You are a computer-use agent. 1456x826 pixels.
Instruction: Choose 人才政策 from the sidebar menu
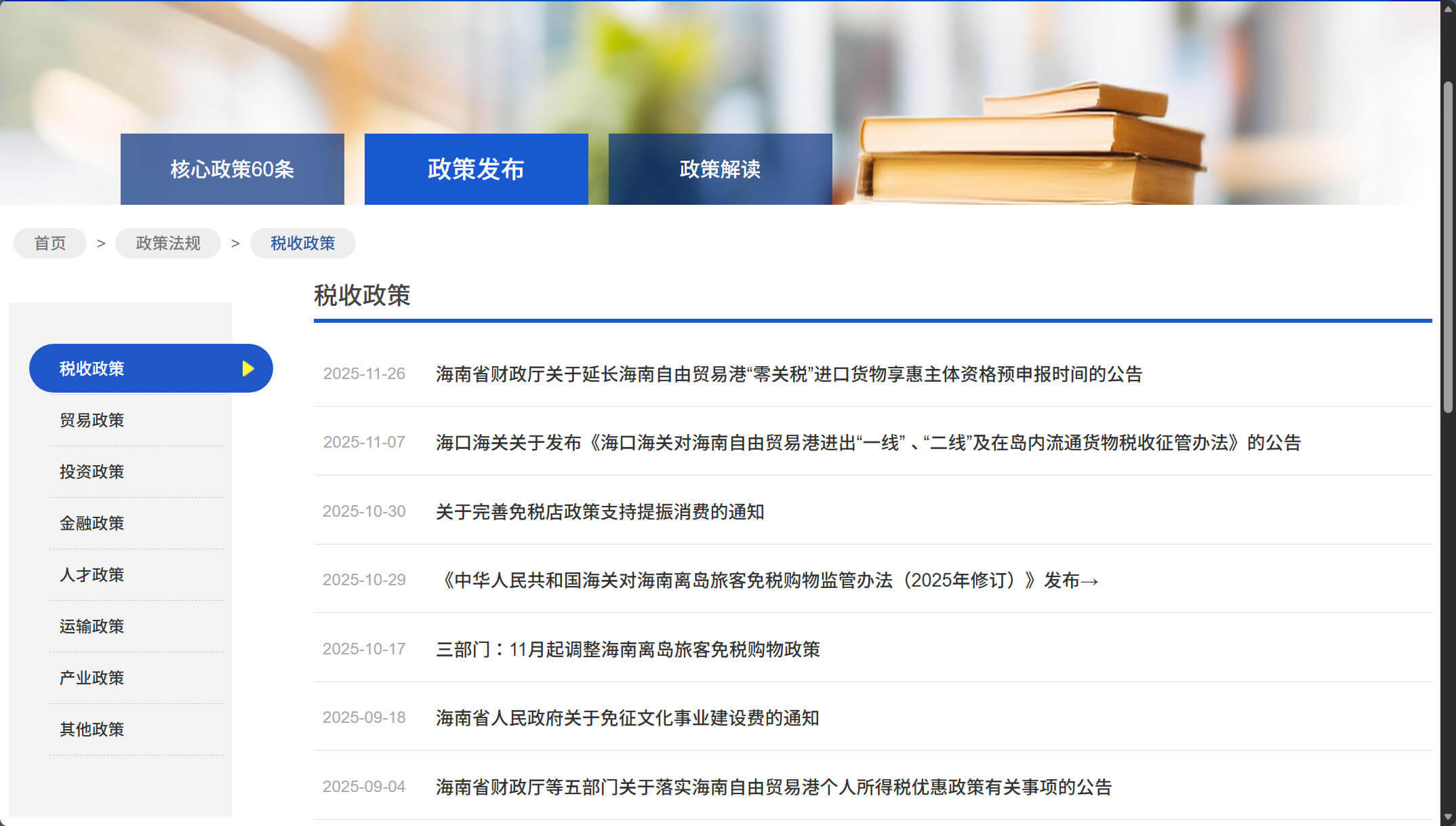click(92, 575)
